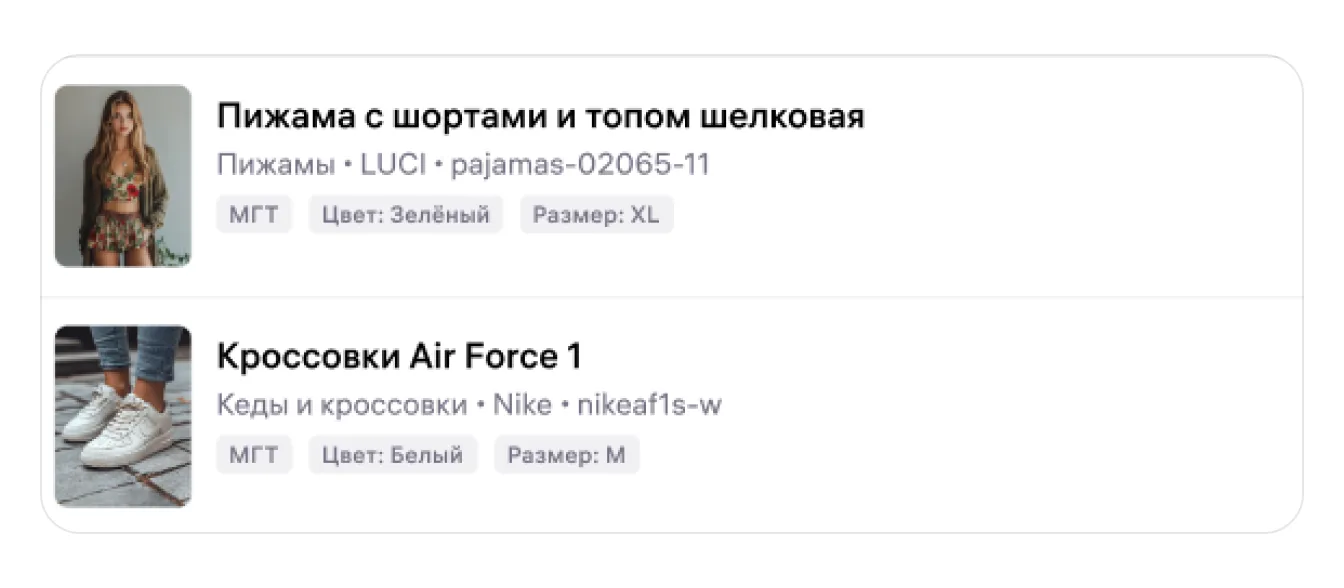Screen dimensions: 1344x588
Task: Select the 'Пижамы' category text
Action: tap(275, 165)
